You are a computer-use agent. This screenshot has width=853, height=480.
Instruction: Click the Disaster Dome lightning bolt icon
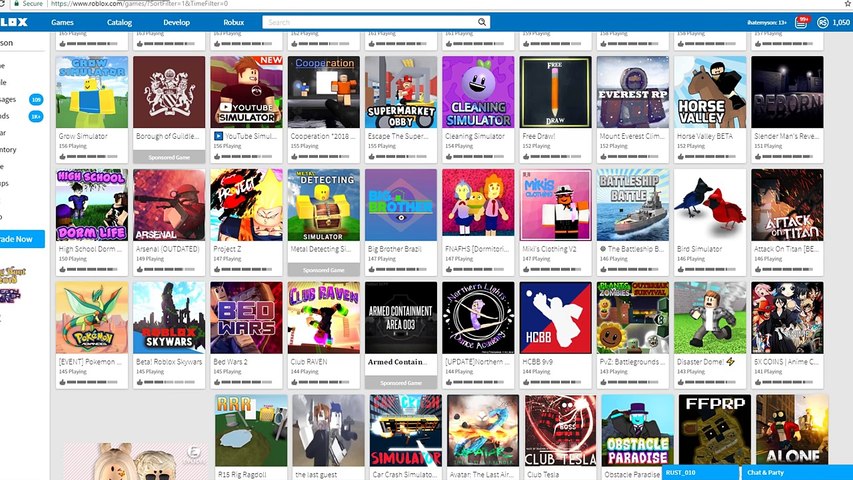730,361
